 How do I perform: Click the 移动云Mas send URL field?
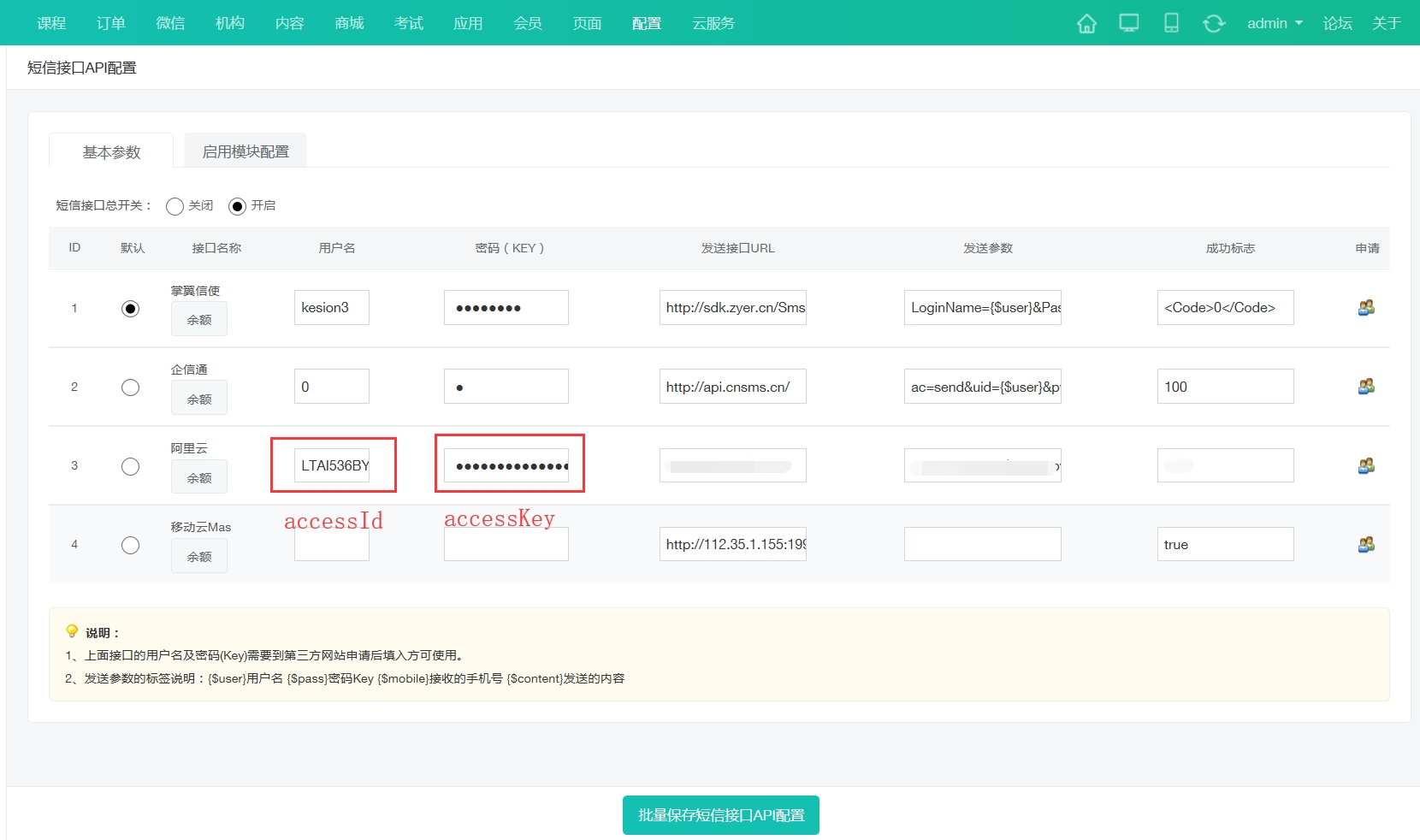tap(732, 544)
